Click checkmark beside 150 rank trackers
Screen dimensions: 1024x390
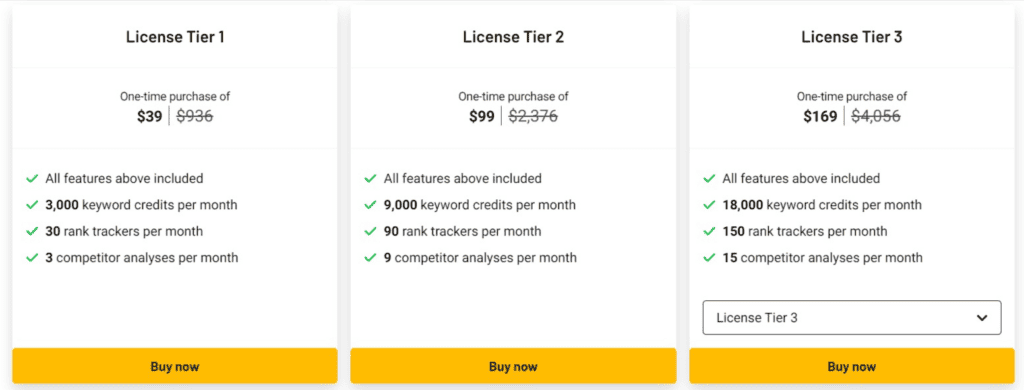tap(709, 231)
